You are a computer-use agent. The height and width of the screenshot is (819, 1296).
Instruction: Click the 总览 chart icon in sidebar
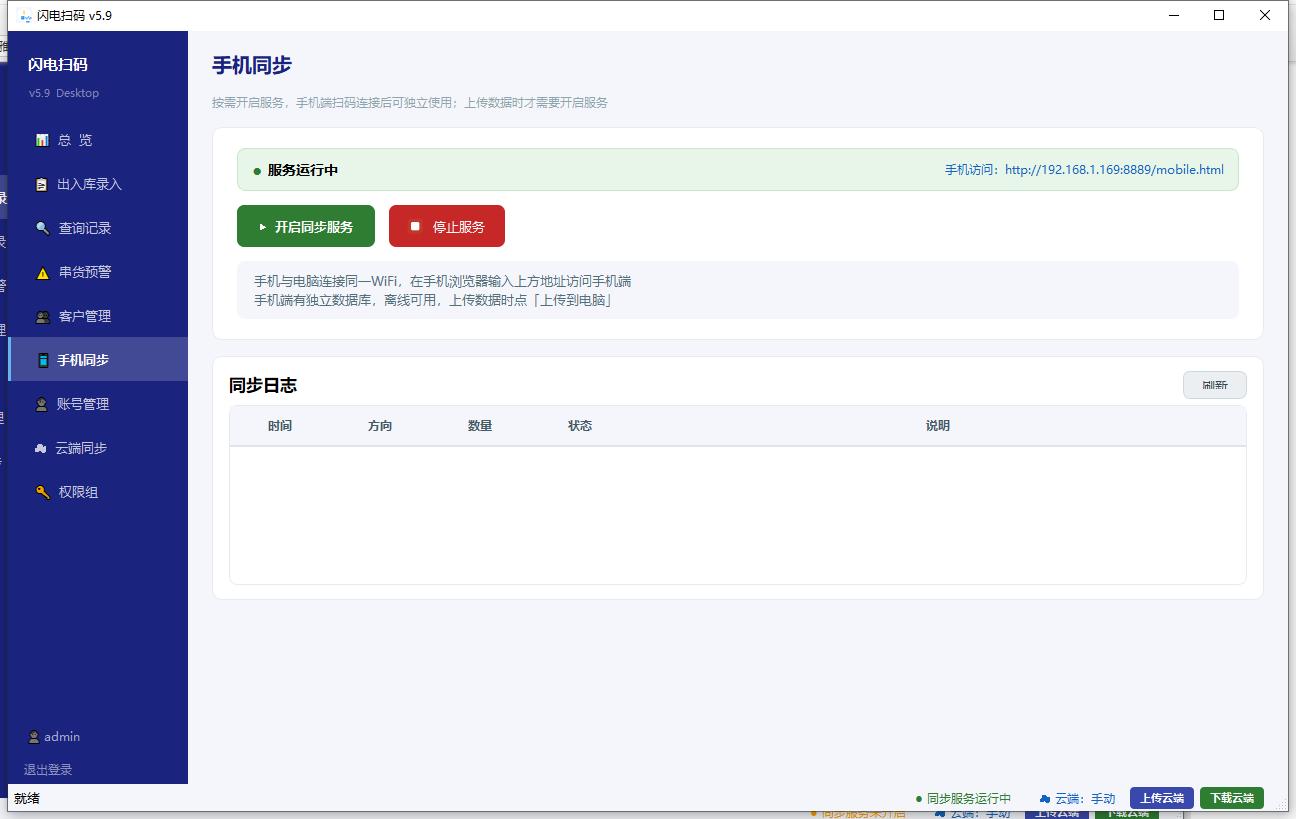point(42,141)
